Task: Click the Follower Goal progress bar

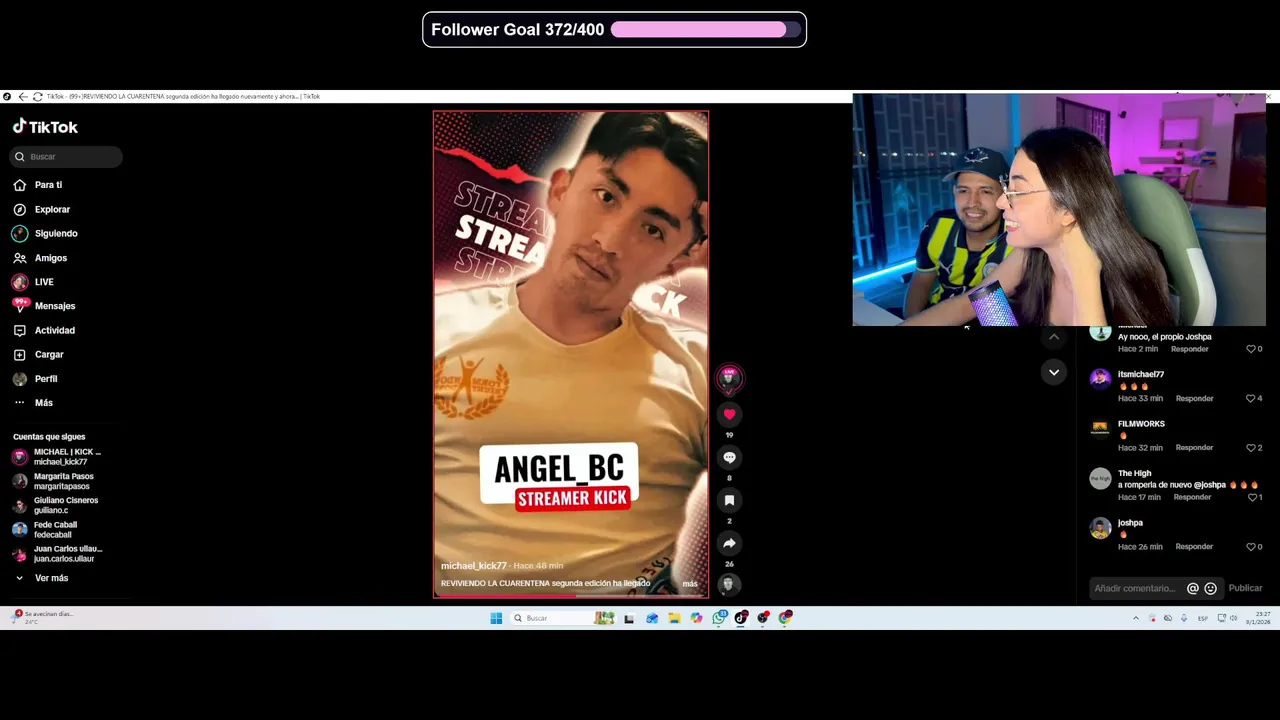Action: (x=707, y=30)
